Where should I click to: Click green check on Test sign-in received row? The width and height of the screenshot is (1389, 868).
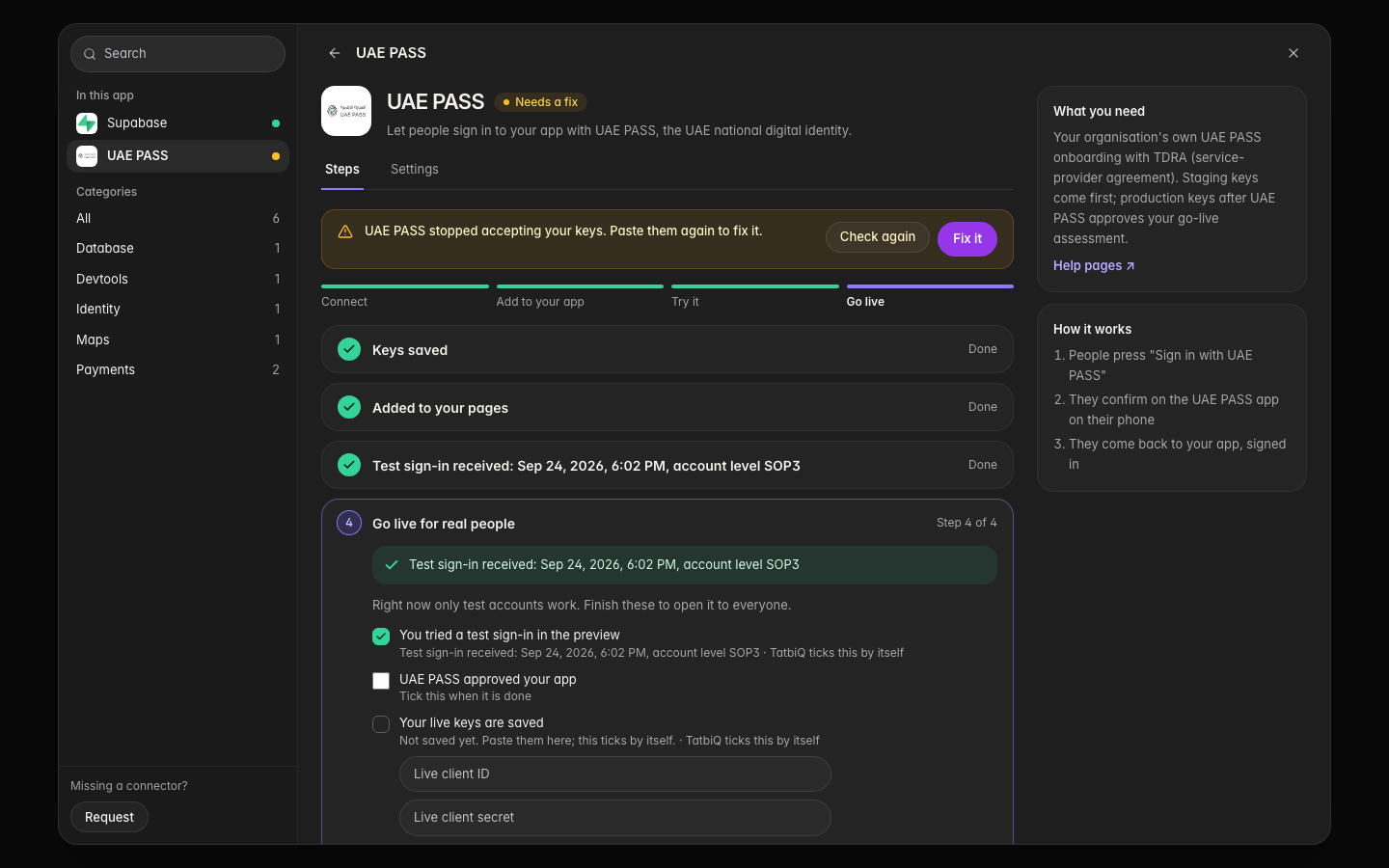pos(349,465)
